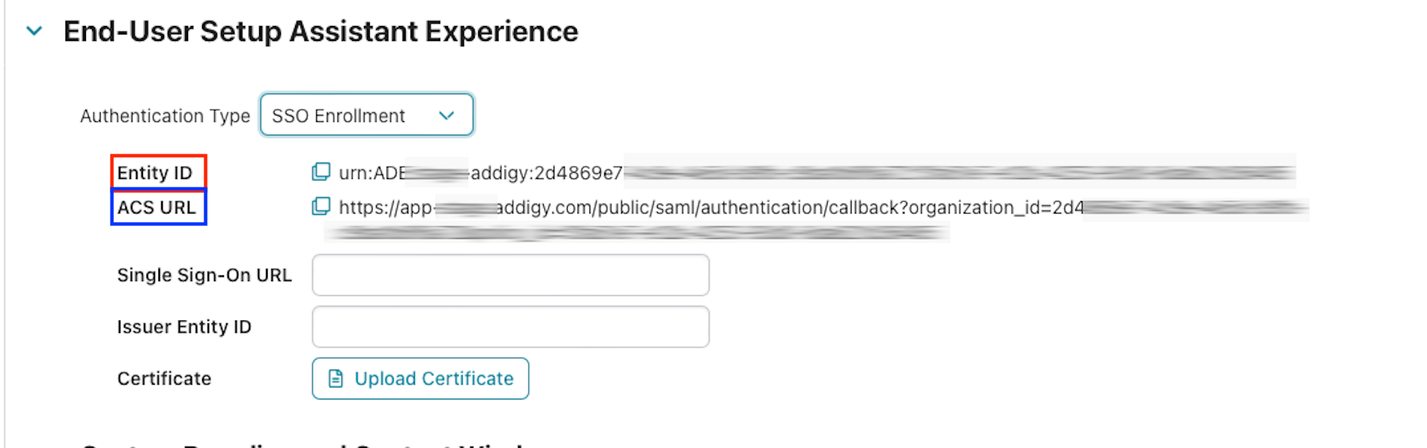Click the SSO Enrollment selected value text
Image resolution: width=1427 pixels, height=448 pixels.
click(339, 116)
